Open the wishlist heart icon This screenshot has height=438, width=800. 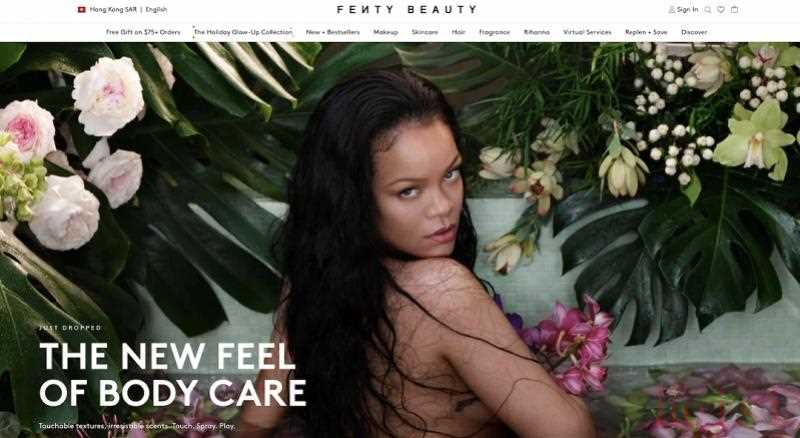coord(721,10)
